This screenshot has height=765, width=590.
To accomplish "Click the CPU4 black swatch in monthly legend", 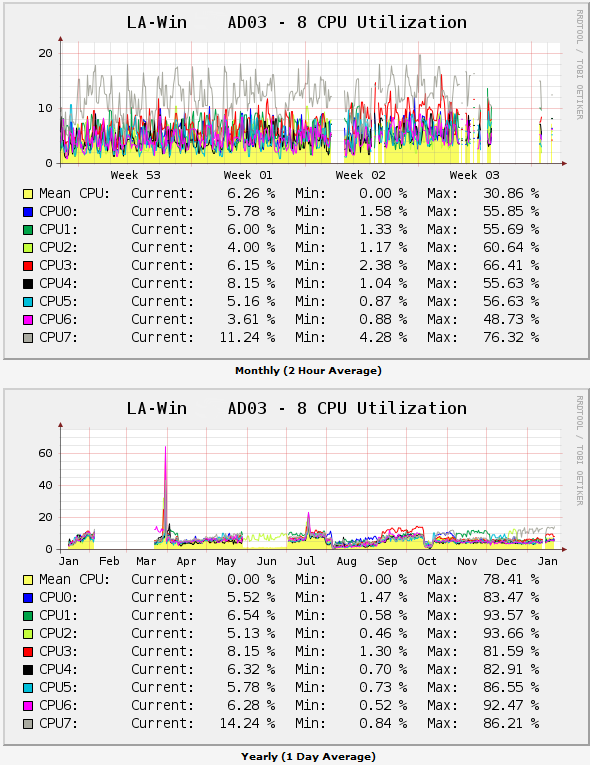I will pyautogui.click(x=28, y=284).
